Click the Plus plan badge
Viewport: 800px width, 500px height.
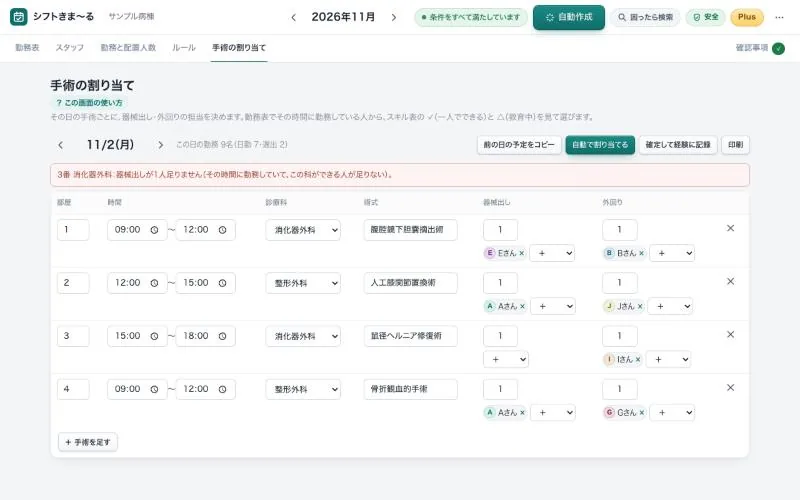point(747,17)
